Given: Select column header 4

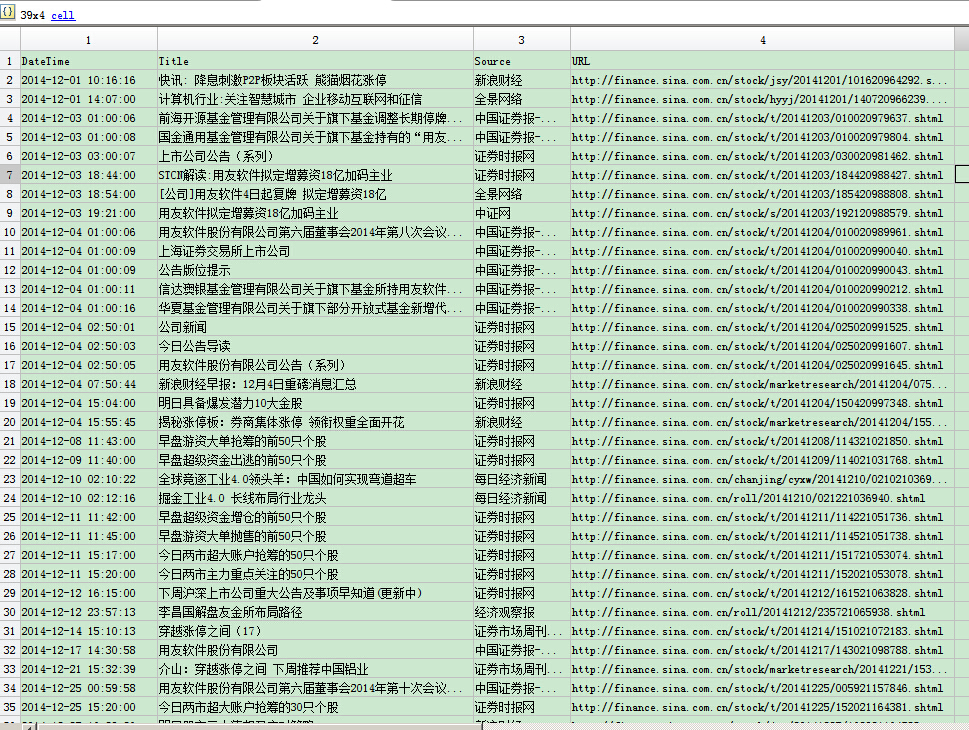Looking at the screenshot, I should pyautogui.click(x=763, y=40).
